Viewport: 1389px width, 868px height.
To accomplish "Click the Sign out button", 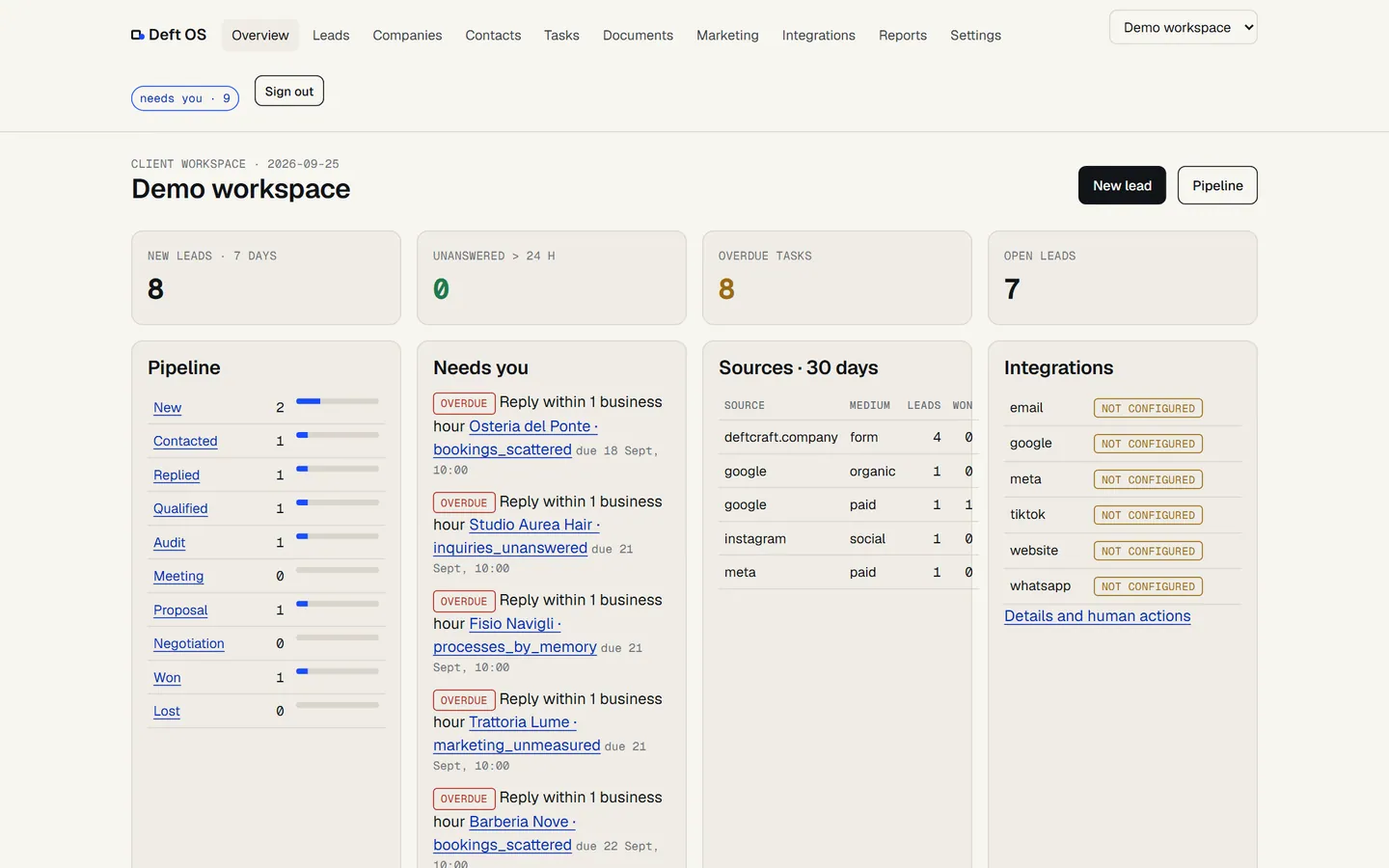I will (289, 91).
